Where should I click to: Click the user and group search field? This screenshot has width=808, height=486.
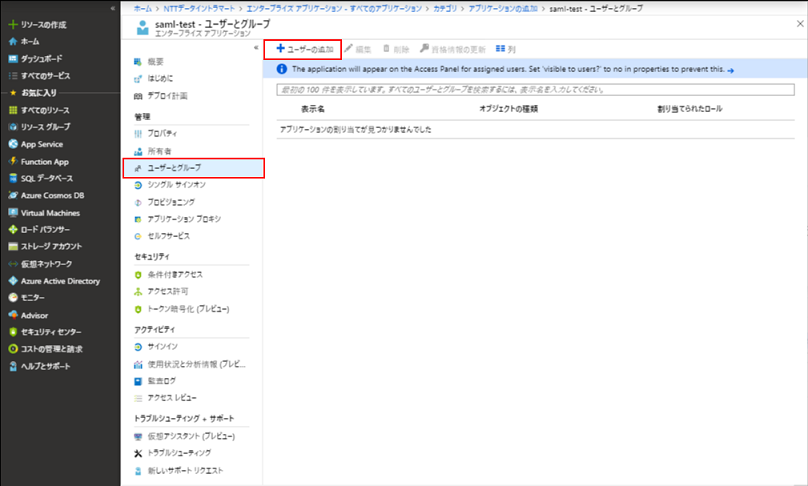(x=535, y=90)
